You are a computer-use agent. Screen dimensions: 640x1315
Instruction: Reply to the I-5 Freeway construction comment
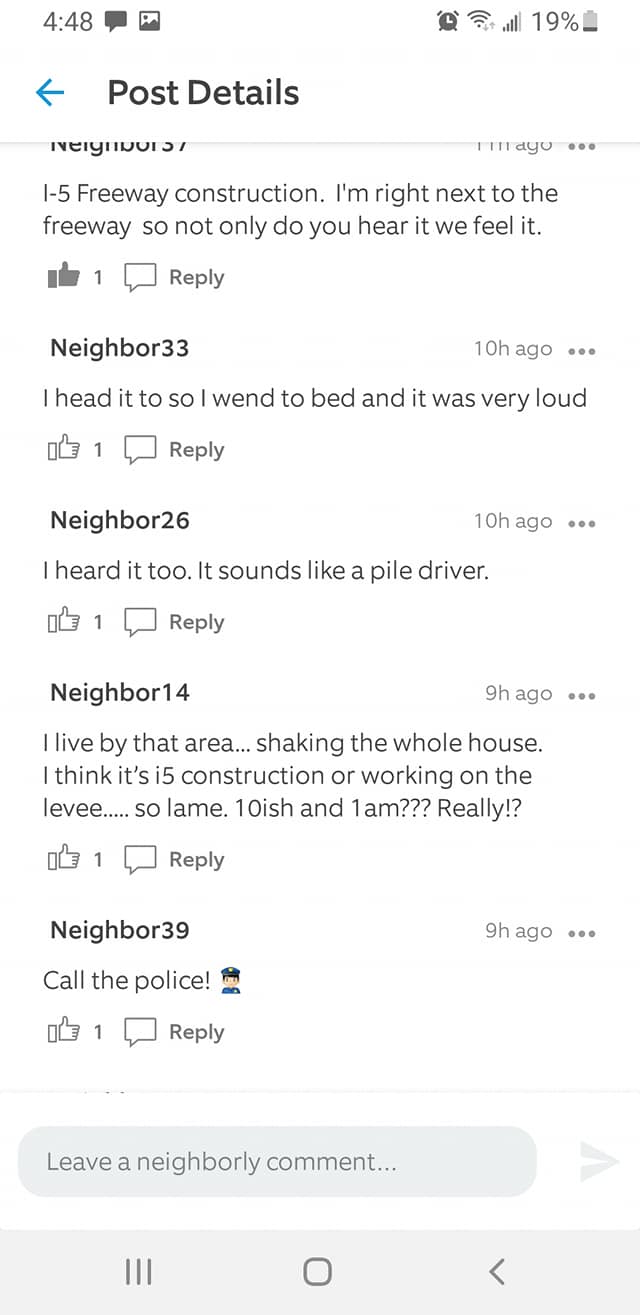tap(140, 277)
